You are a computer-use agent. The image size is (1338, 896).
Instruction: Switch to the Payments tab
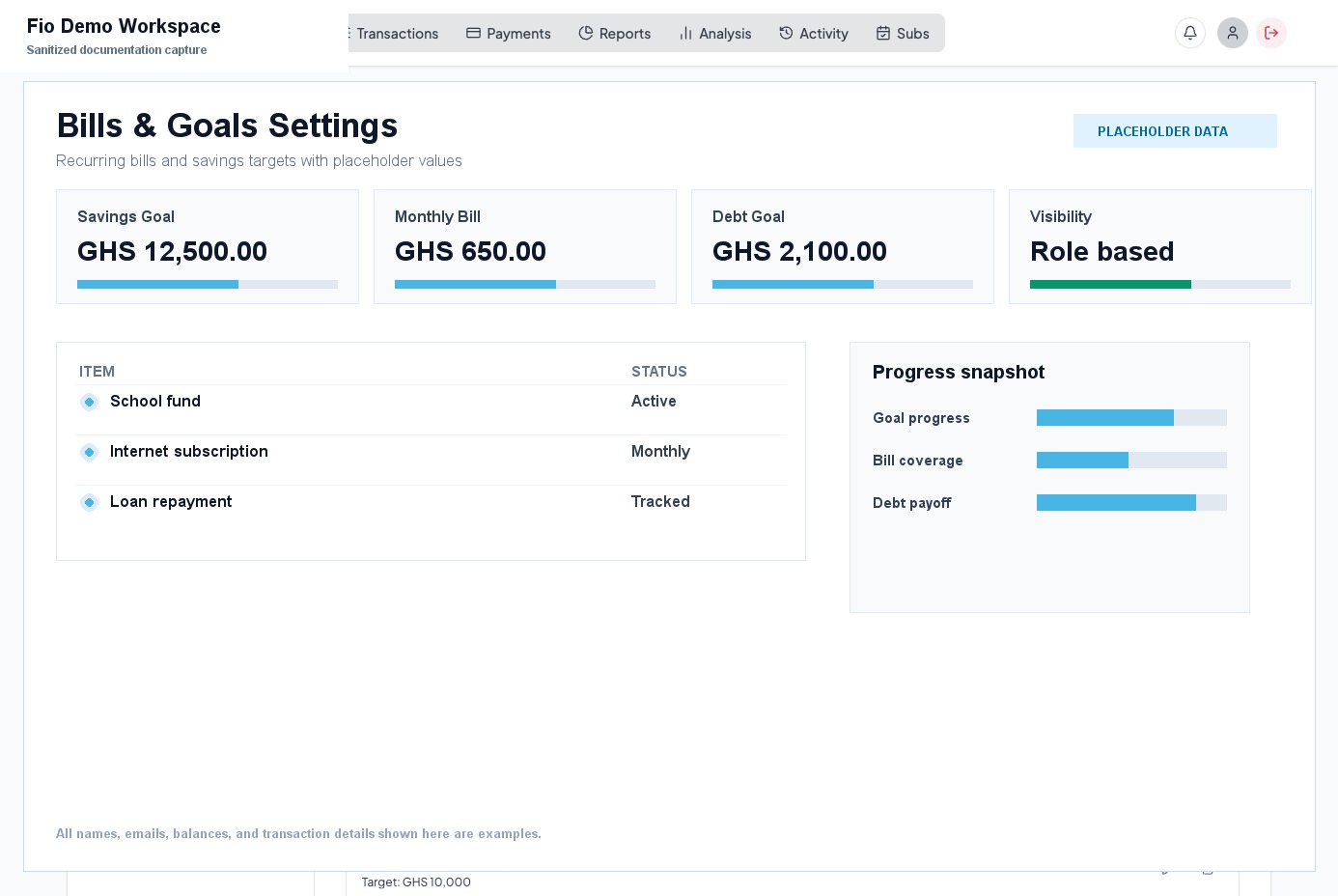(509, 33)
